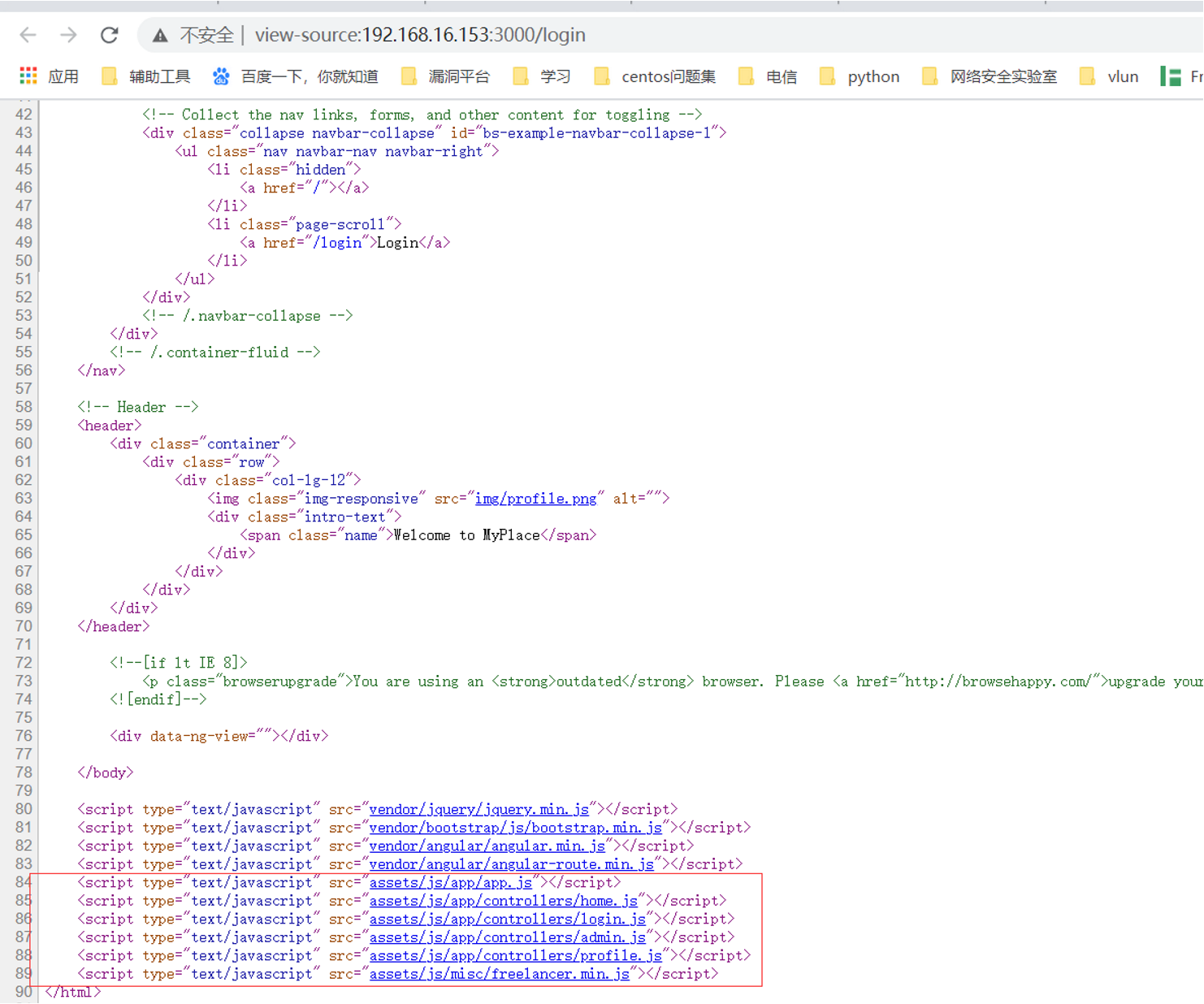Open the Baidu paw bookmark 百度一下，你就知道
1204x1004 pixels.
click(296, 76)
